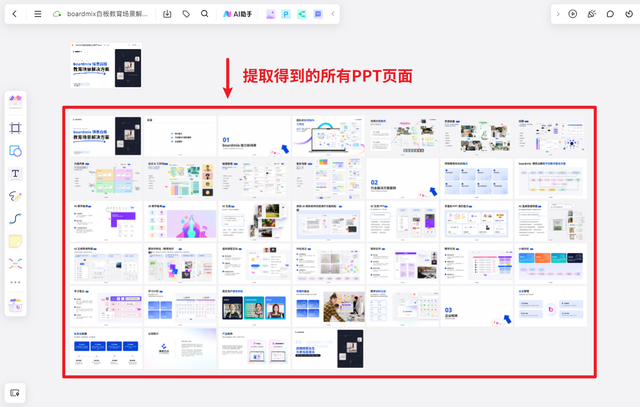This screenshot has height=407, width=640.
Task: Open the templates library in left sidebar
Action: coord(16,102)
